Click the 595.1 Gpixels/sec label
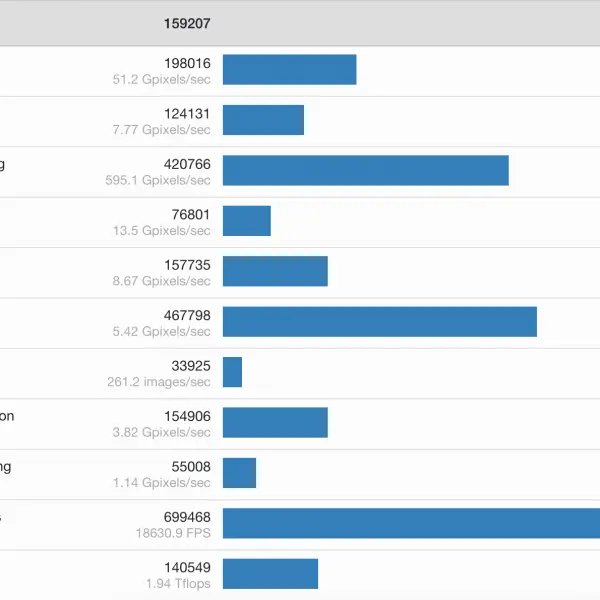 [x=158, y=180]
